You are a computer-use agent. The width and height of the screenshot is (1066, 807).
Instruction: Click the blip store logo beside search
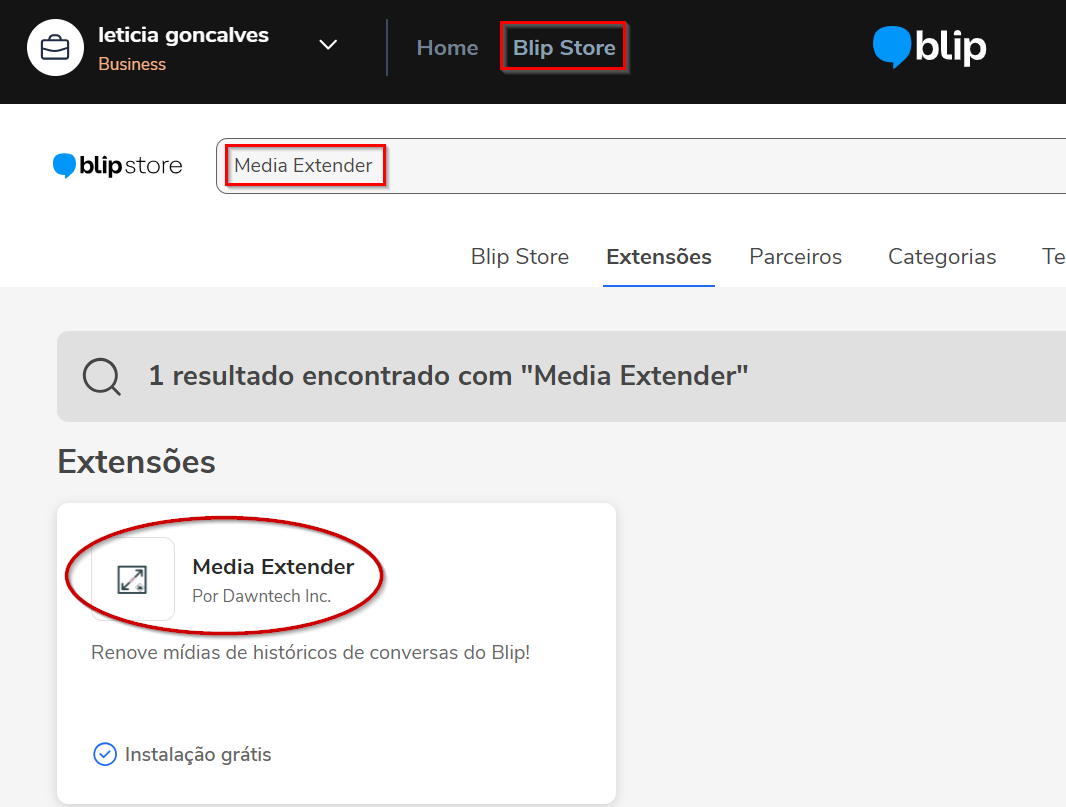tap(118, 166)
